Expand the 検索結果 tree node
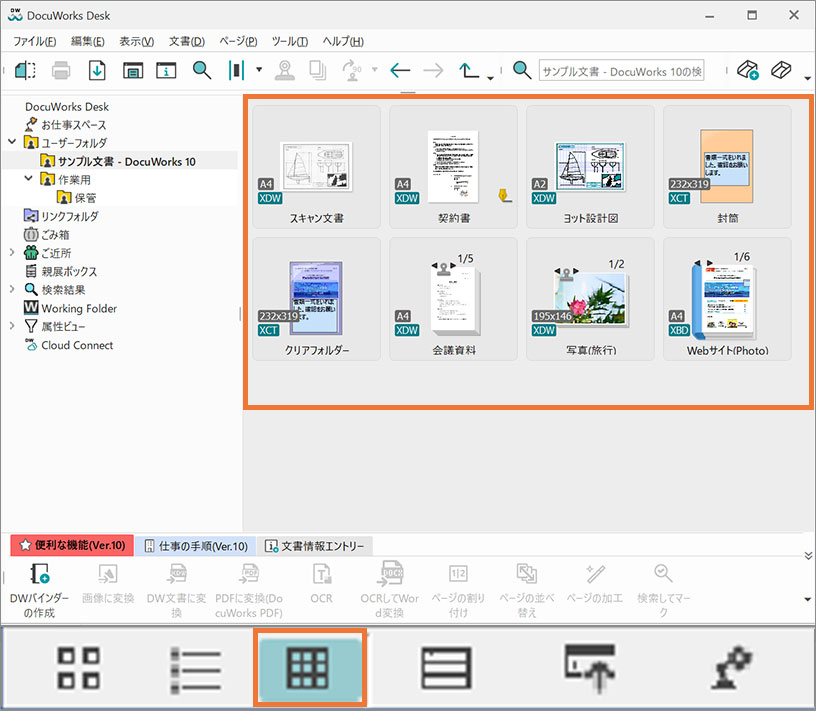816x711 pixels. 12,289
